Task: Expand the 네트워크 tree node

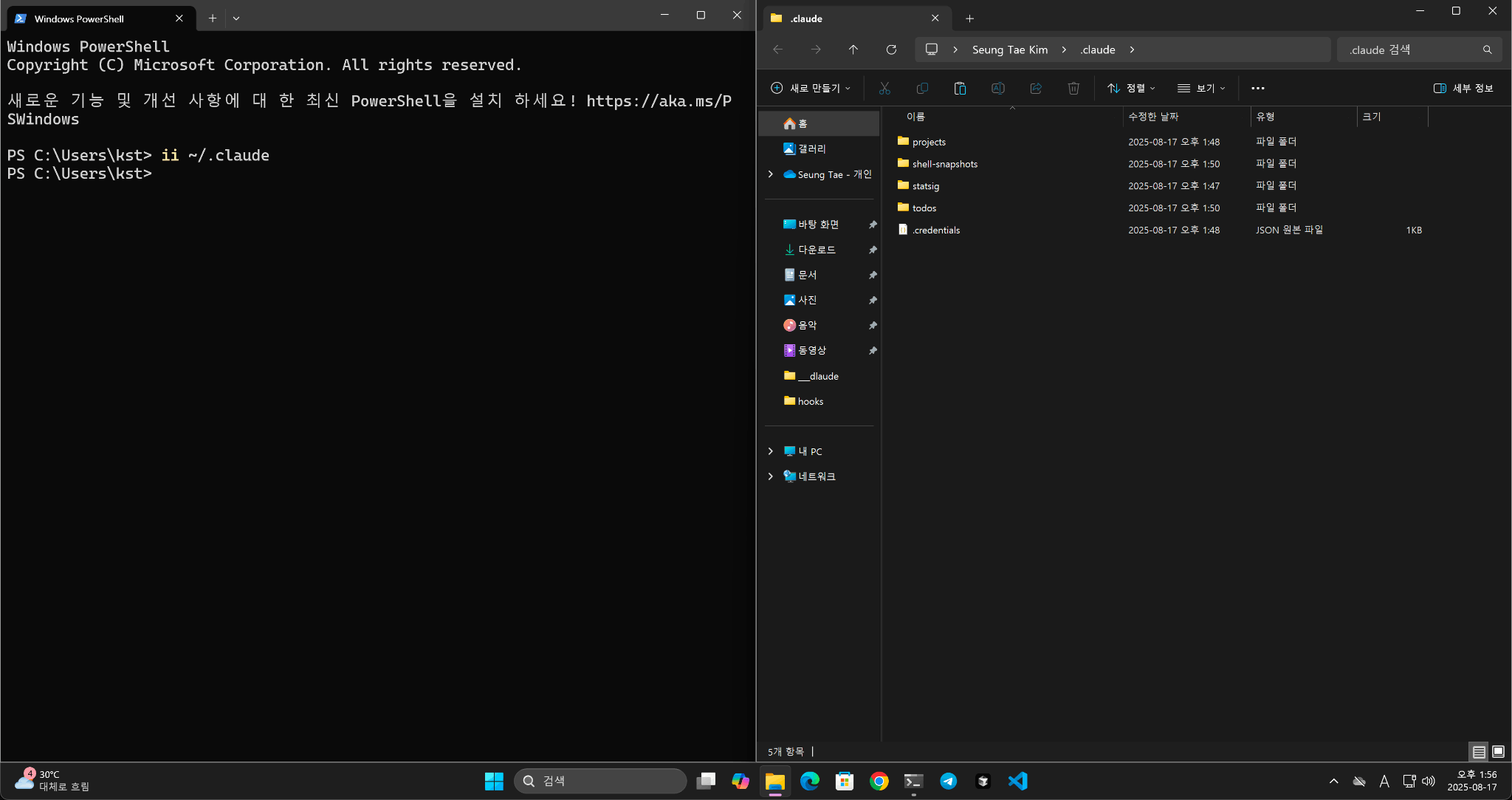Action: click(x=771, y=476)
